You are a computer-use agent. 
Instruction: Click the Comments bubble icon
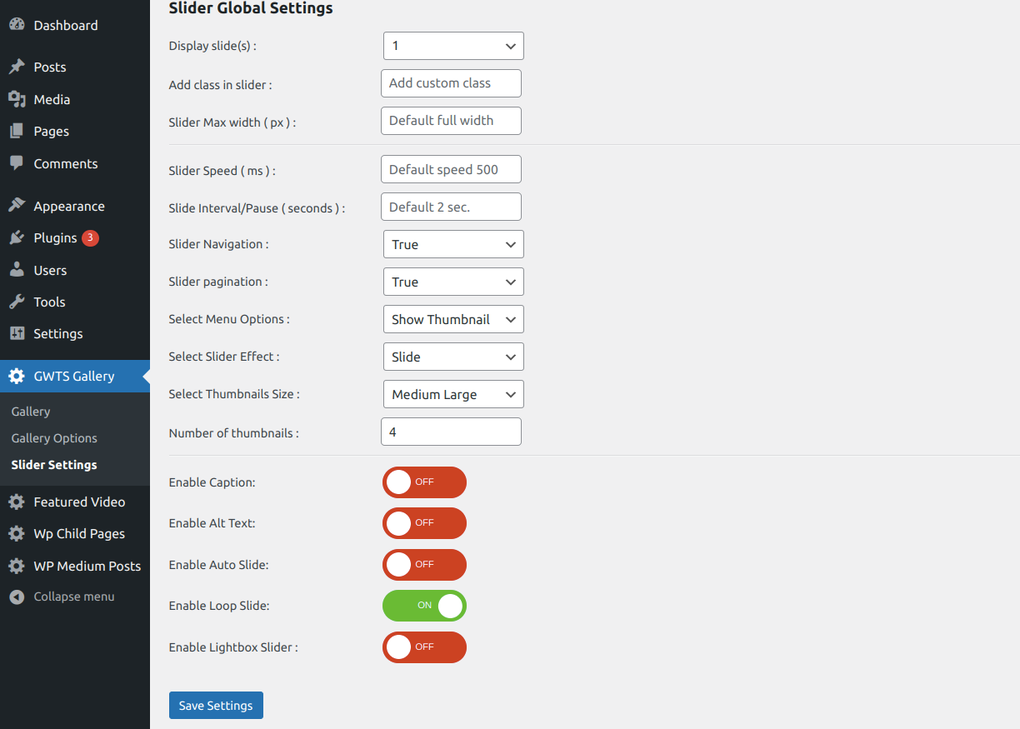pyautogui.click(x=18, y=163)
